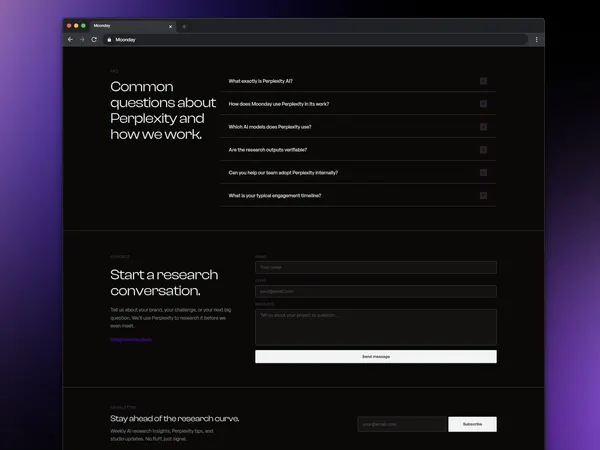
Task: Close the Moonday tab
Action: pyautogui.click(x=170, y=26)
